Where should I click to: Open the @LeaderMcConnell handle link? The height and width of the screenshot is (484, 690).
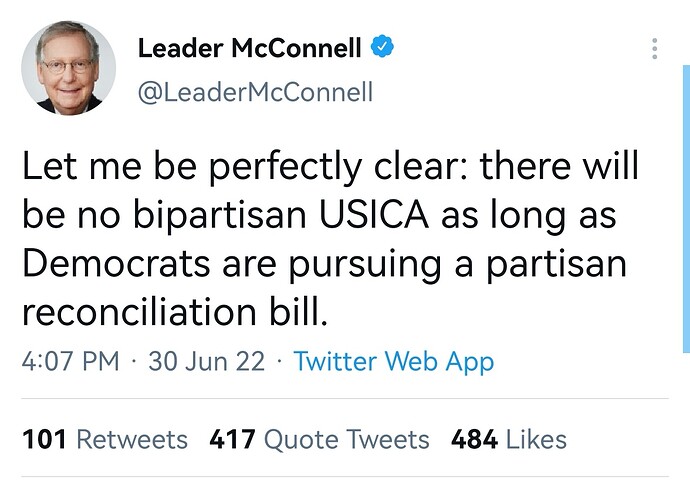[x=255, y=92]
